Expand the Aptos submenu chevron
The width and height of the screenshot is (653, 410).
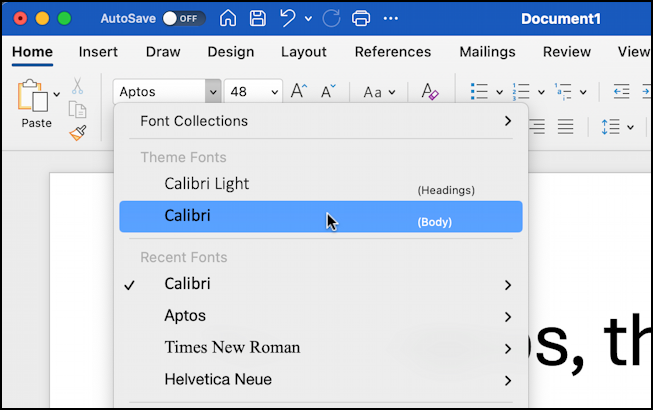(508, 317)
